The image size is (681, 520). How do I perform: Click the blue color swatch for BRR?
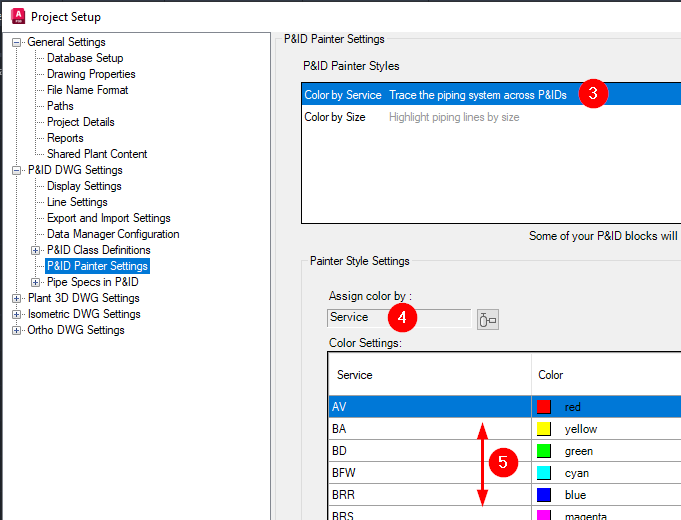pos(544,494)
